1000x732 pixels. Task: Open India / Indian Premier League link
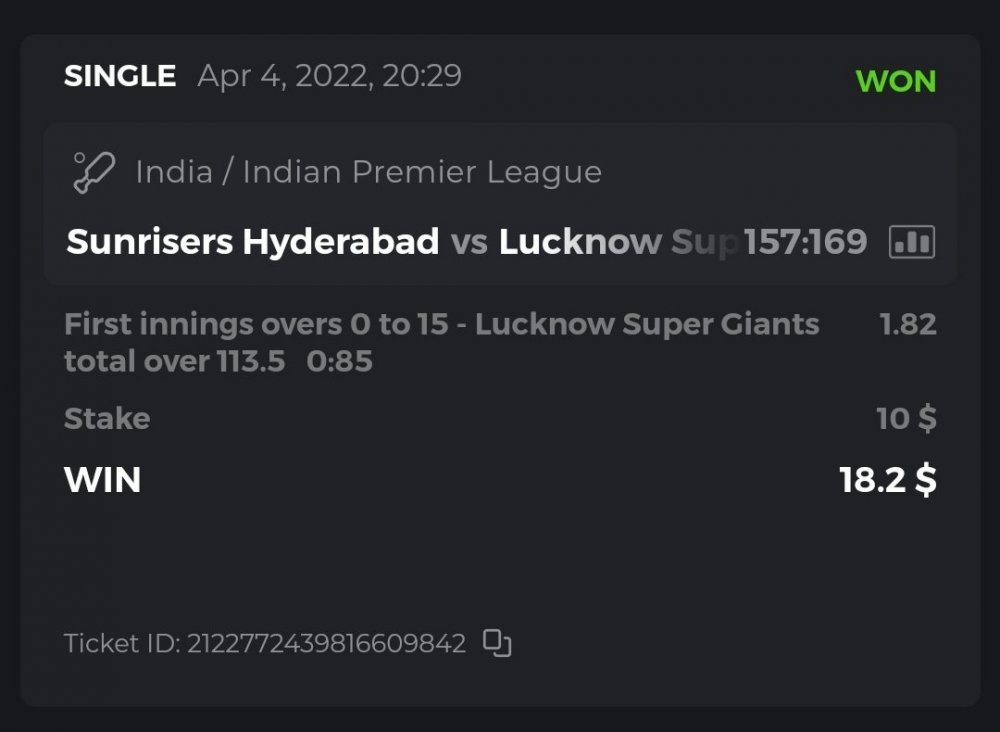368,172
